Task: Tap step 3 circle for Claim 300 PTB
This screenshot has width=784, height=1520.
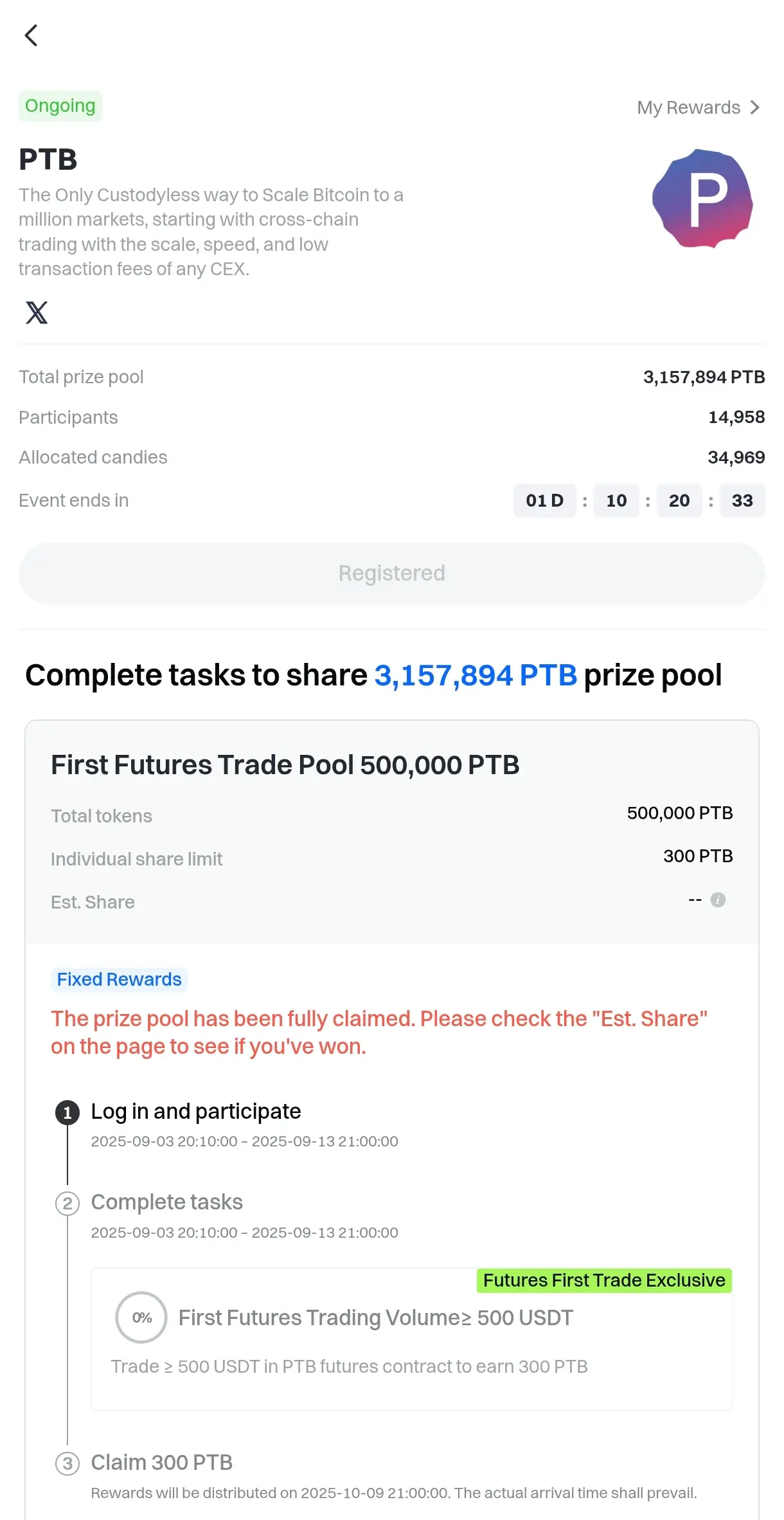Action: click(67, 1464)
